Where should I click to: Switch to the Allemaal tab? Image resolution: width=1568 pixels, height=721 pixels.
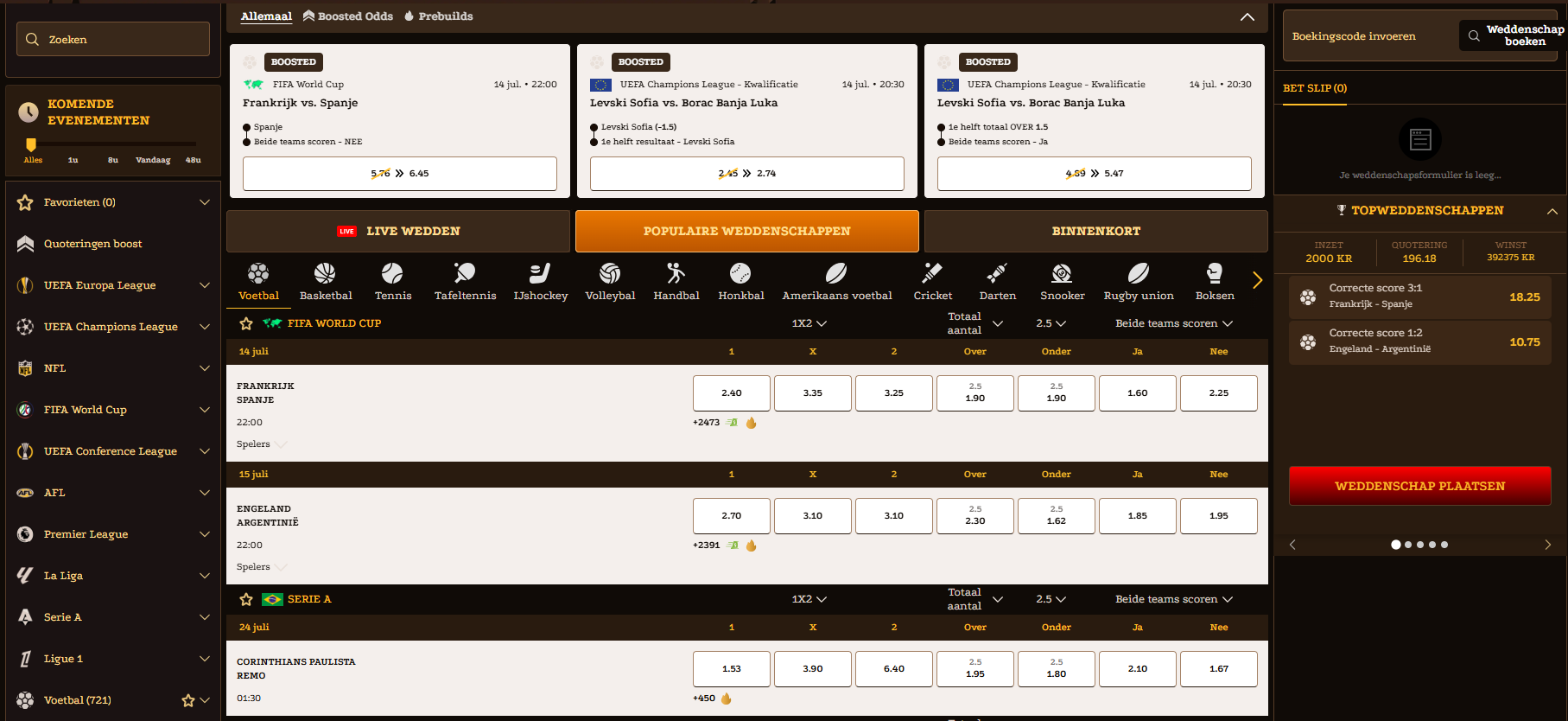point(266,16)
